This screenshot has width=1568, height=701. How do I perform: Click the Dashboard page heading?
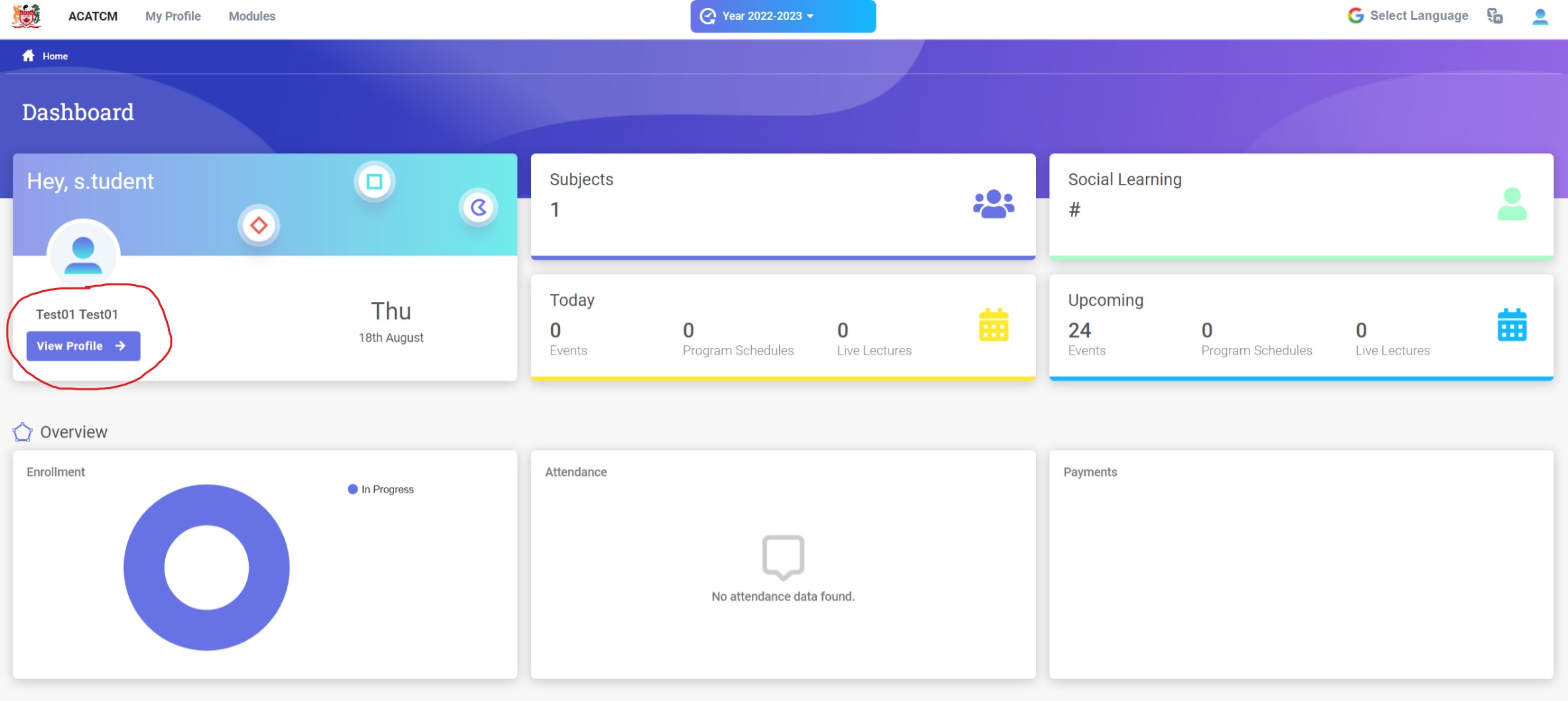(78, 112)
